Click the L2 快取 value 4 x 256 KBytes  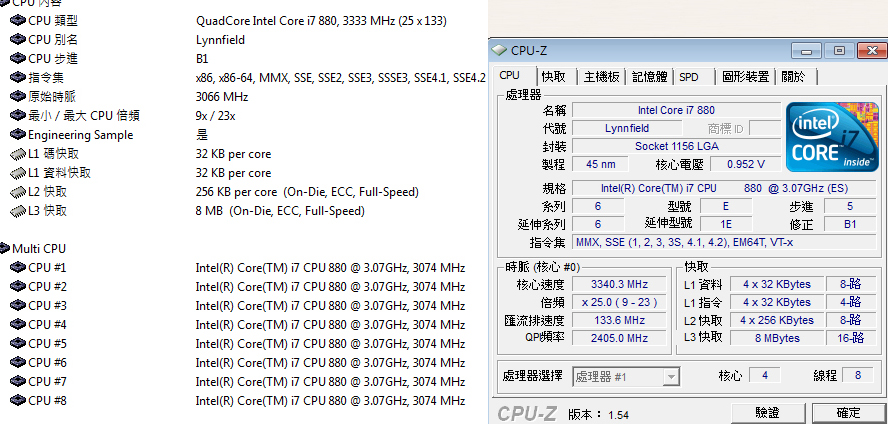[776, 320]
